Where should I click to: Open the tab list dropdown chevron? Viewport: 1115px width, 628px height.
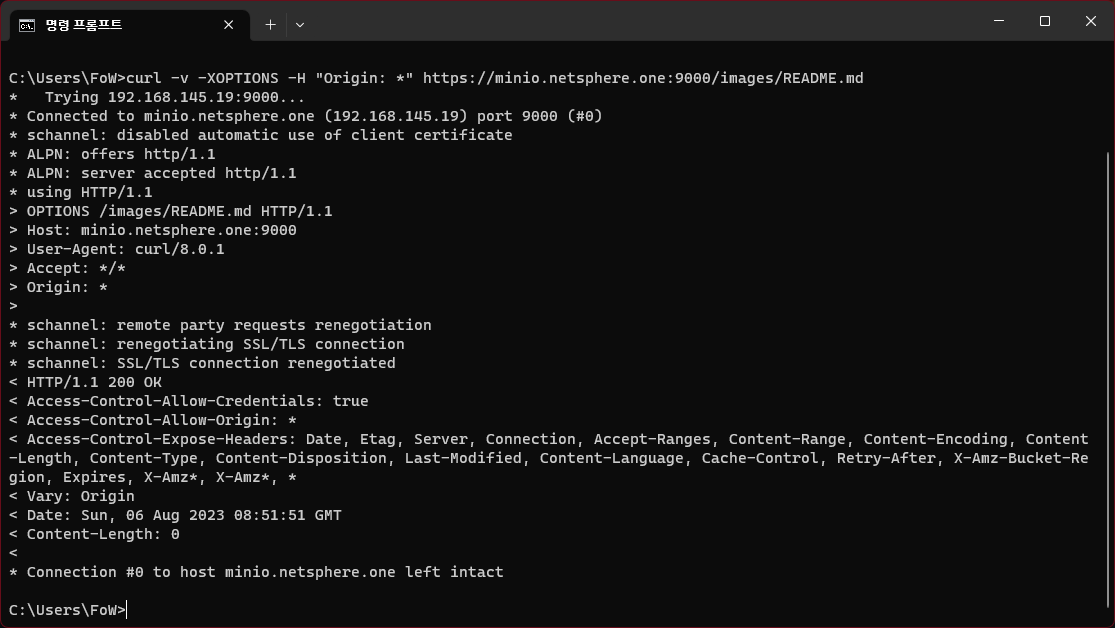[x=299, y=25]
